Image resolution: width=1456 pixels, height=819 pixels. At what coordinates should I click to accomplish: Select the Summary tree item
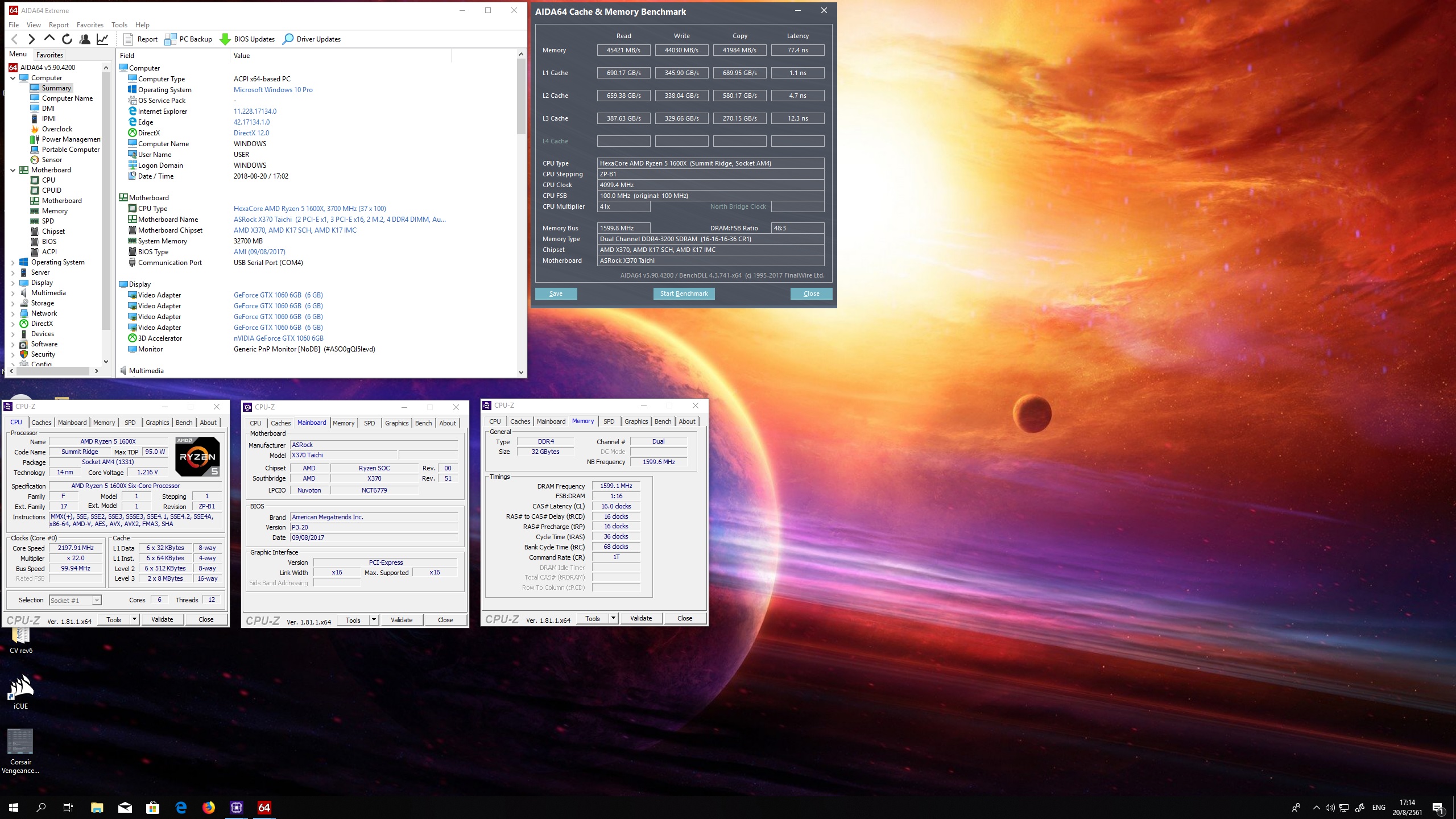pos(56,88)
